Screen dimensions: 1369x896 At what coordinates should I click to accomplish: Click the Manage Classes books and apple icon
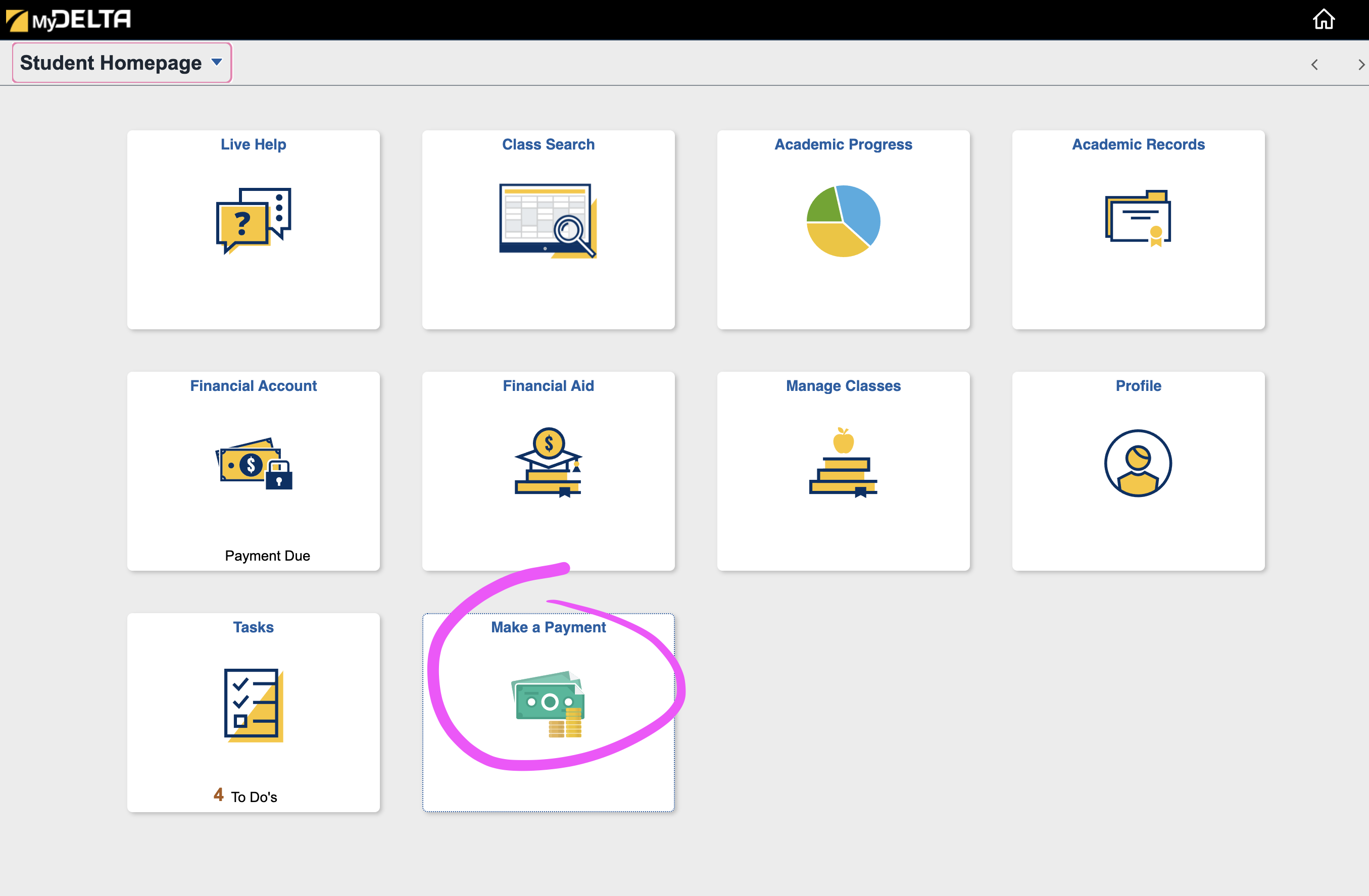click(843, 462)
